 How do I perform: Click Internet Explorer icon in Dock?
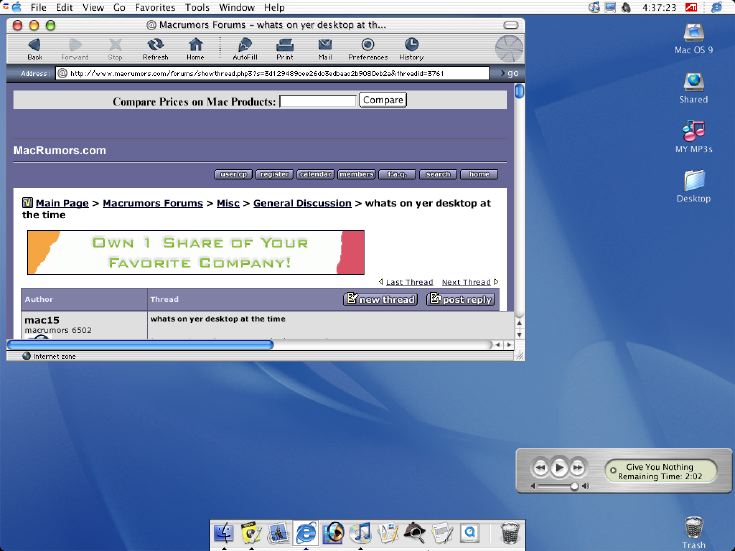pos(306,534)
